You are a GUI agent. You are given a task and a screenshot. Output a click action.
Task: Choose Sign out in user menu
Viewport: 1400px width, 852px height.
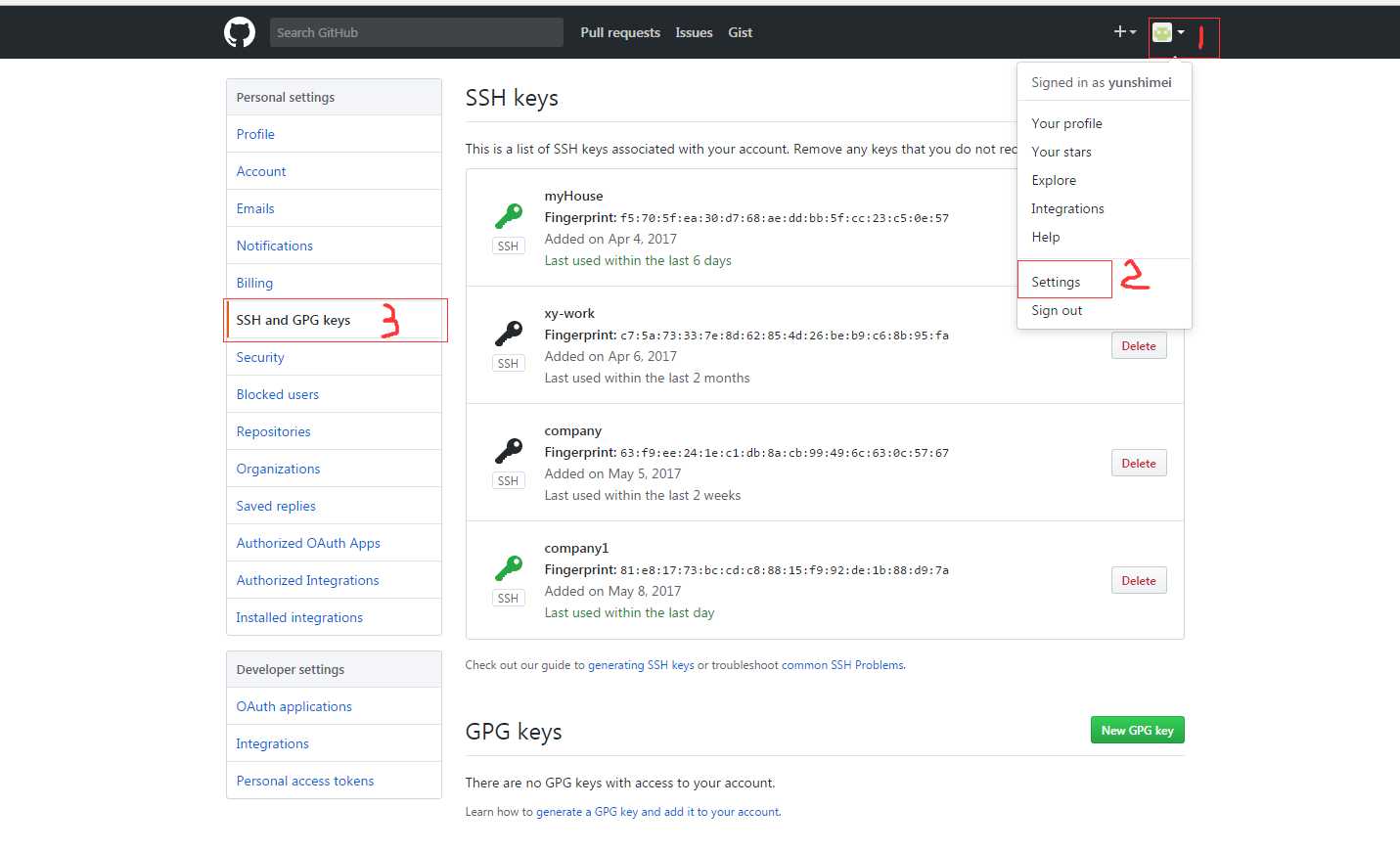pyautogui.click(x=1057, y=310)
